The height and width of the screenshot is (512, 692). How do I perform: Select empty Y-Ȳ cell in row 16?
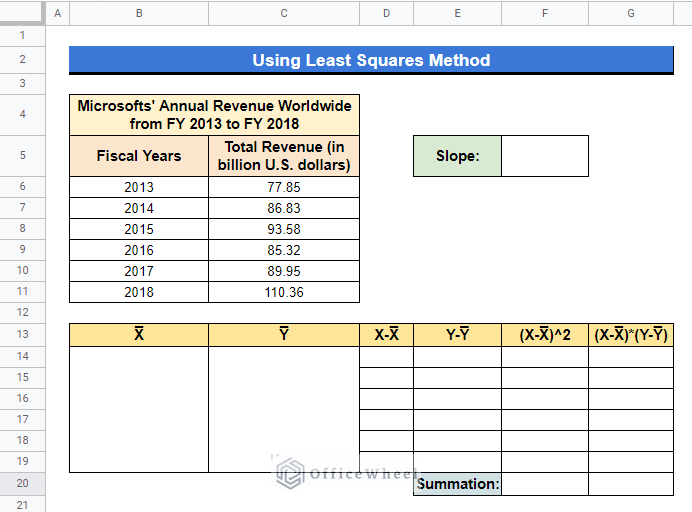click(457, 399)
